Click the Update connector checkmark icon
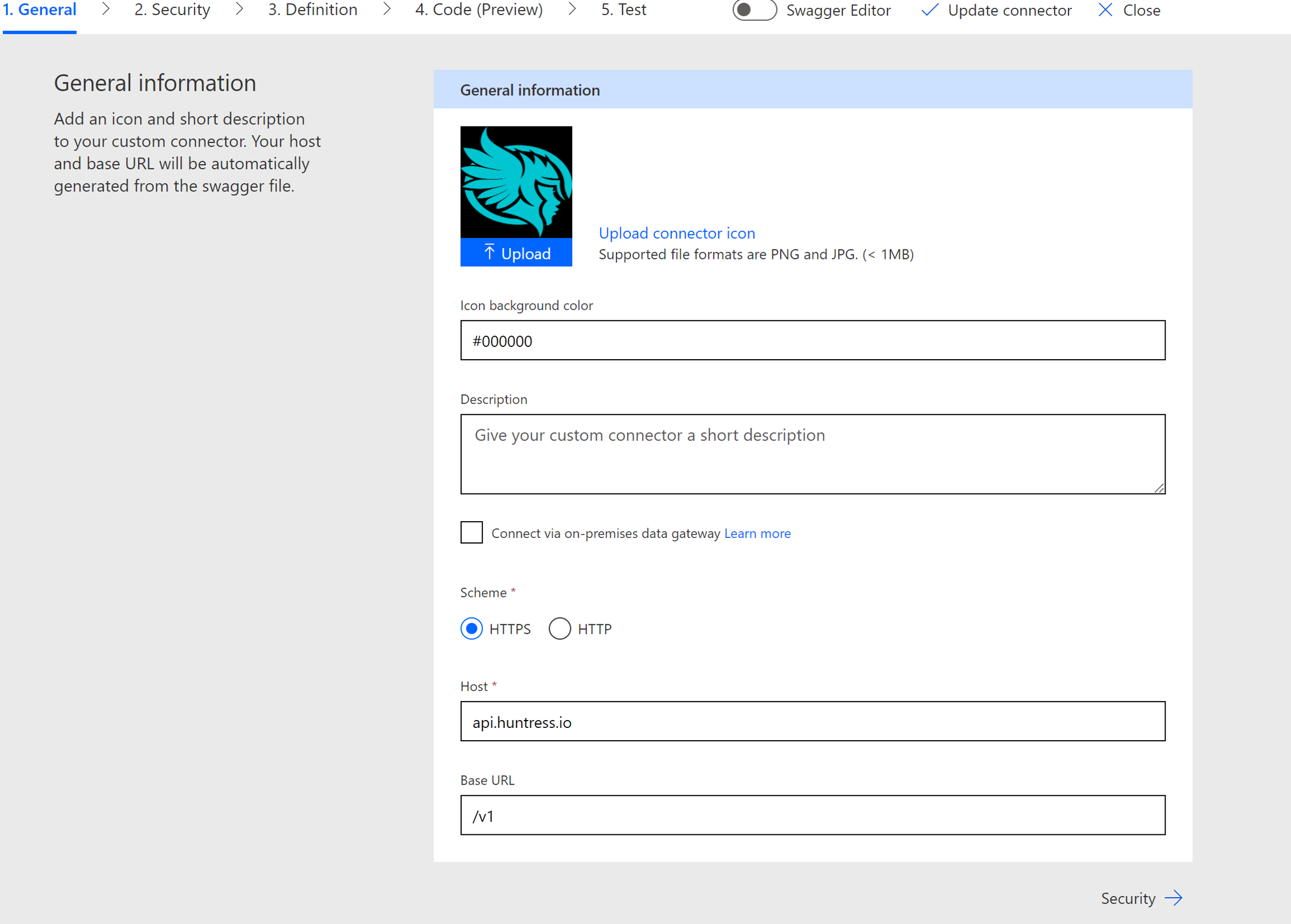Image resolution: width=1291 pixels, height=924 pixels. tap(929, 10)
